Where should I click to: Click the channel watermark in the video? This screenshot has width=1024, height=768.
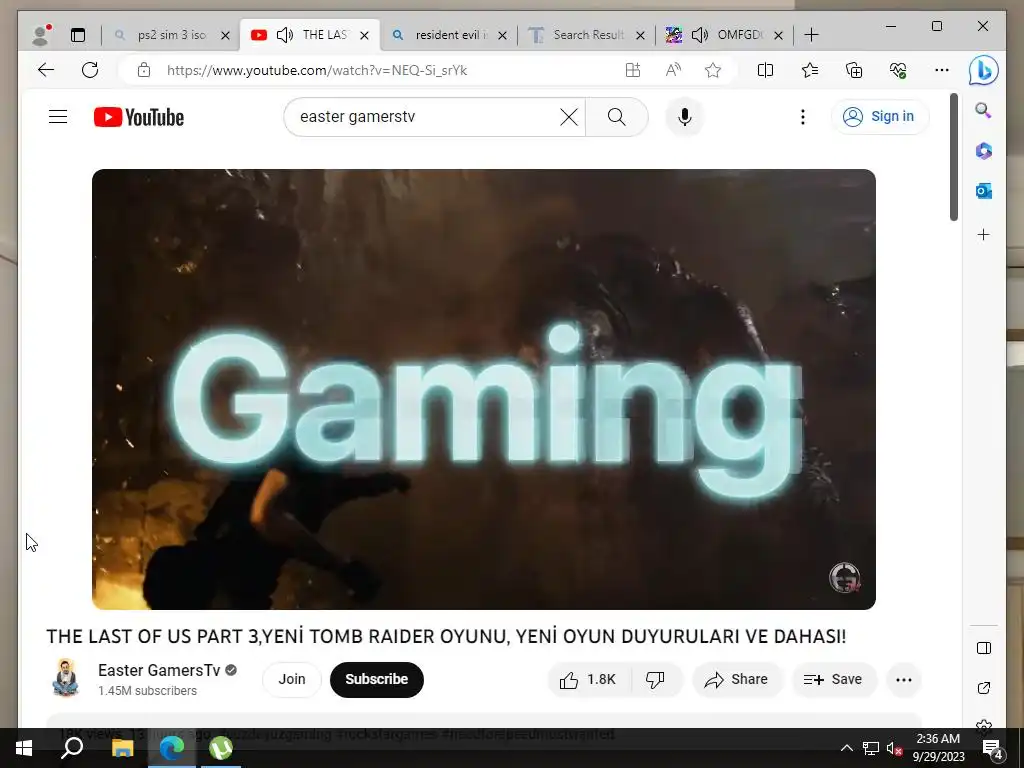[x=844, y=577]
